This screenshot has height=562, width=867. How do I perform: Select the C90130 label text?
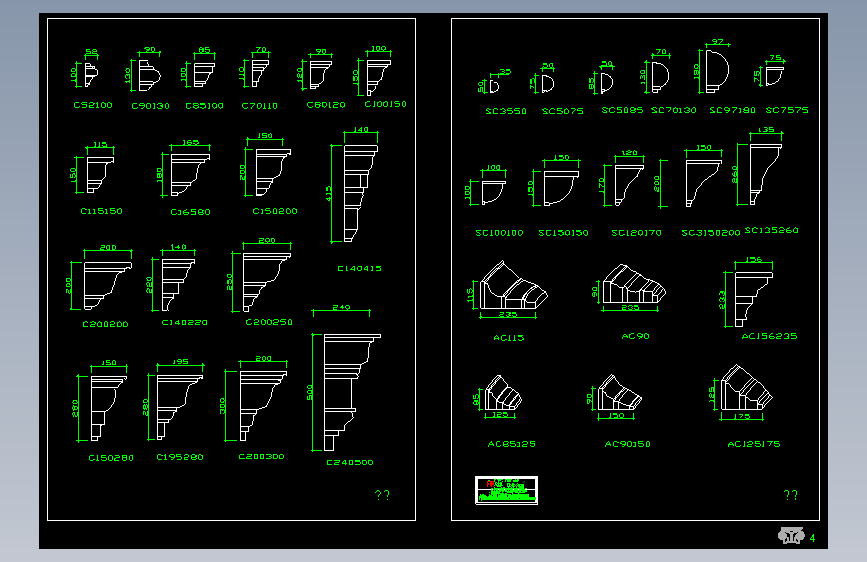tap(150, 106)
